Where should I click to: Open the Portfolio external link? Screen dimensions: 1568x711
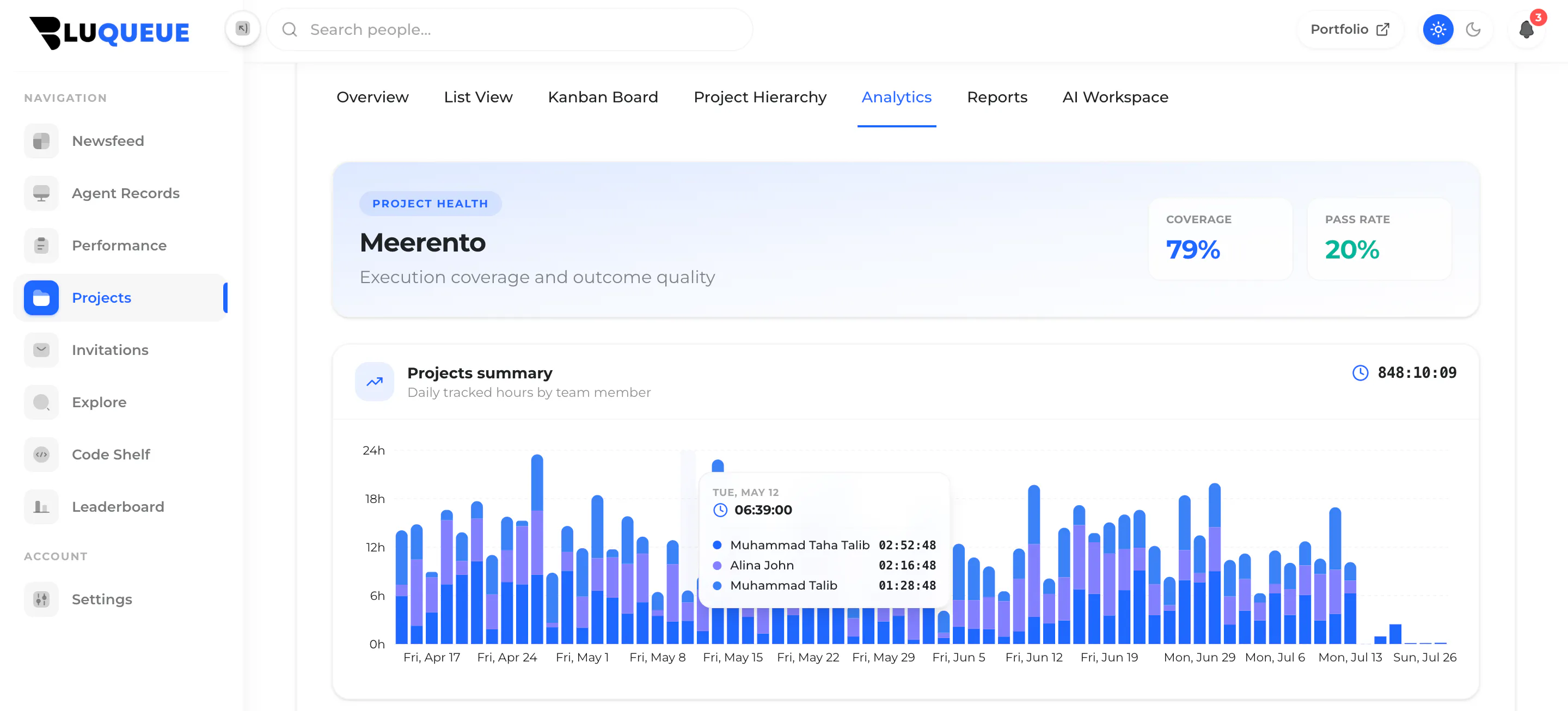click(x=1350, y=29)
